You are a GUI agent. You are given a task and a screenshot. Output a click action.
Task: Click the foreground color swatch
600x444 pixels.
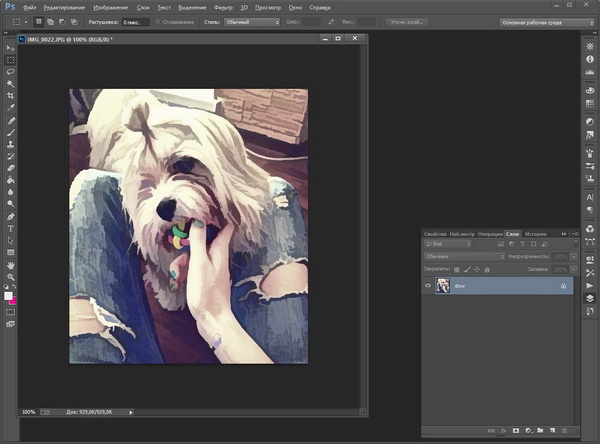click(x=9, y=296)
